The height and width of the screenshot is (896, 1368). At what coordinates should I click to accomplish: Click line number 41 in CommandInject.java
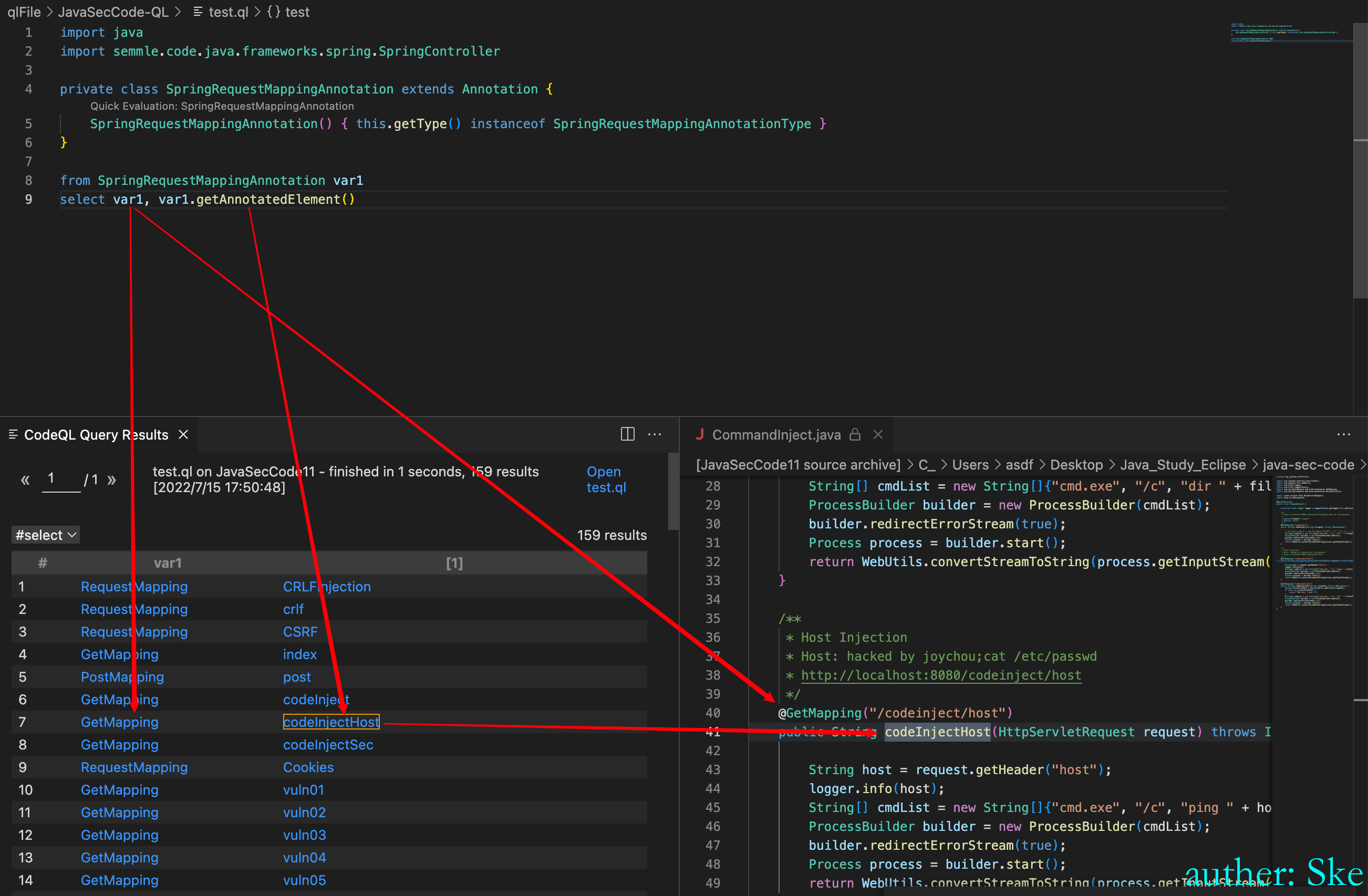713,732
